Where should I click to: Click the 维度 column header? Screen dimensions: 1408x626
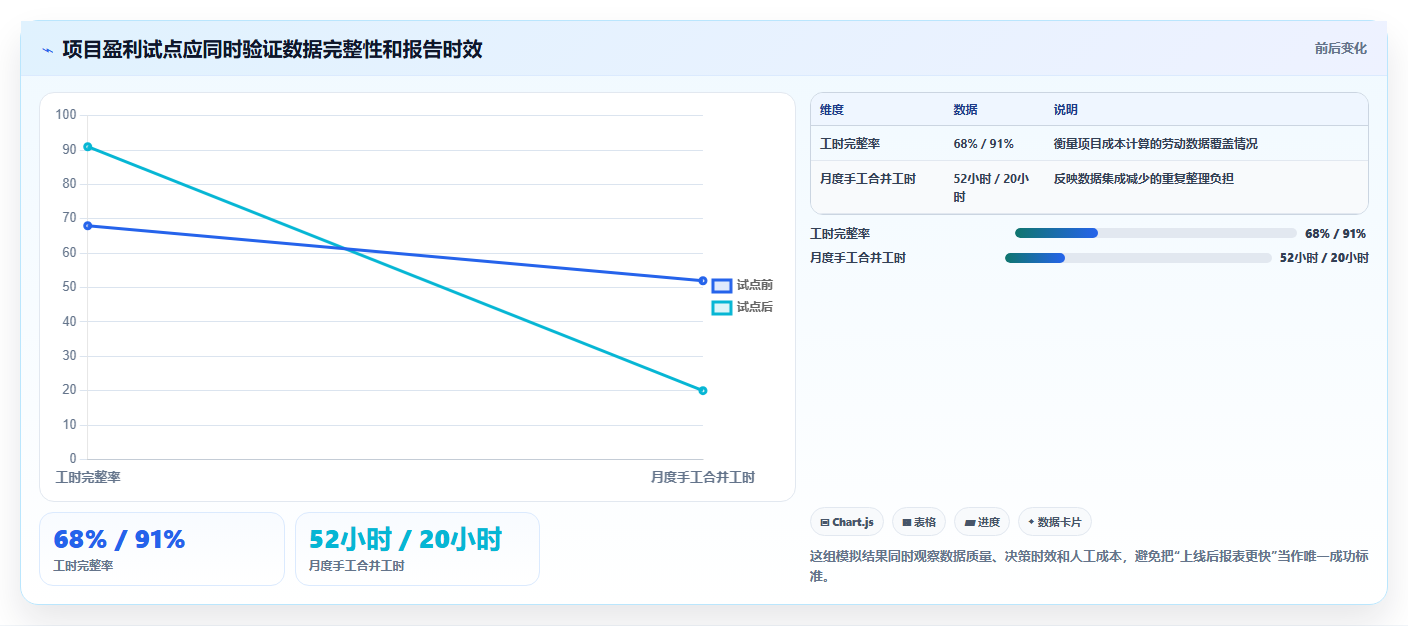tap(832, 110)
